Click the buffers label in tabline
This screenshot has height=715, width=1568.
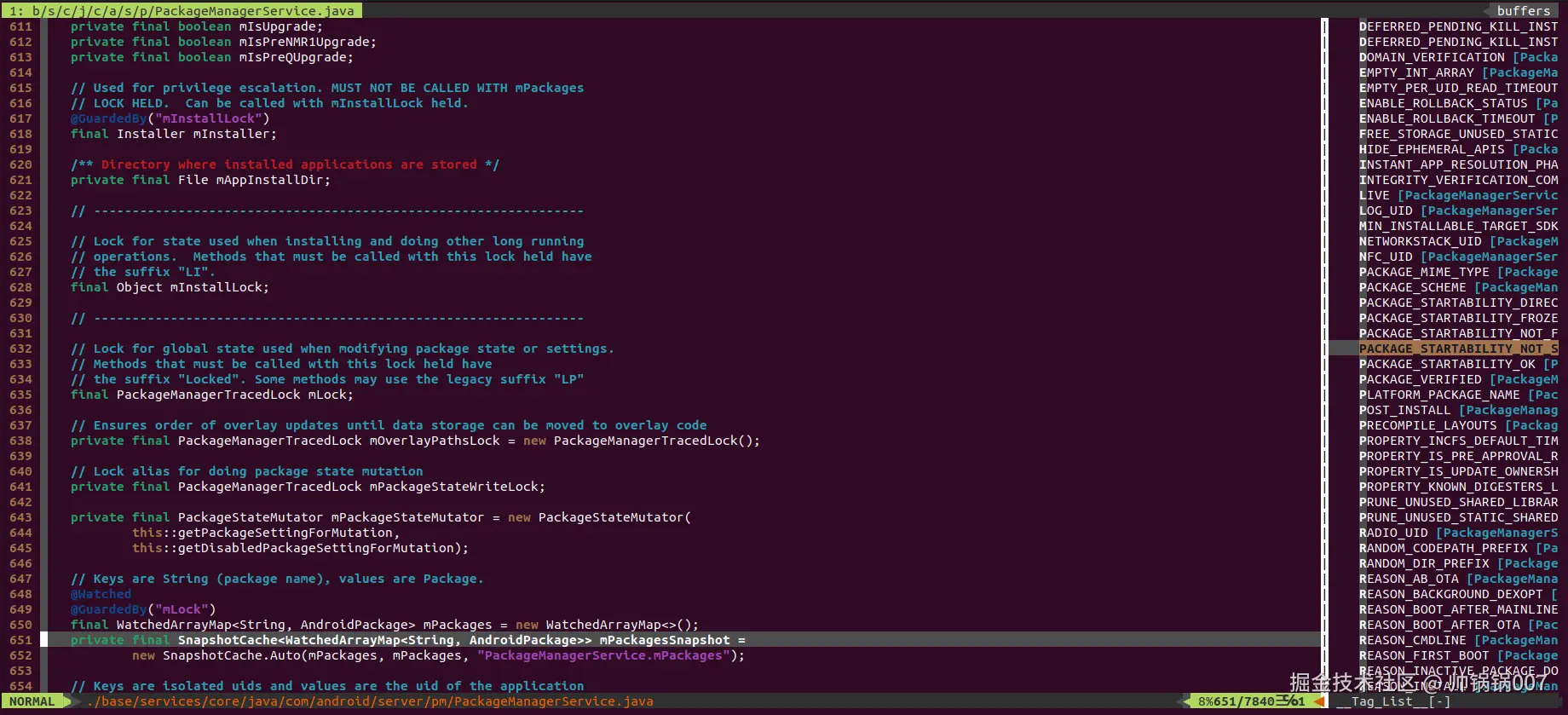point(1523,11)
